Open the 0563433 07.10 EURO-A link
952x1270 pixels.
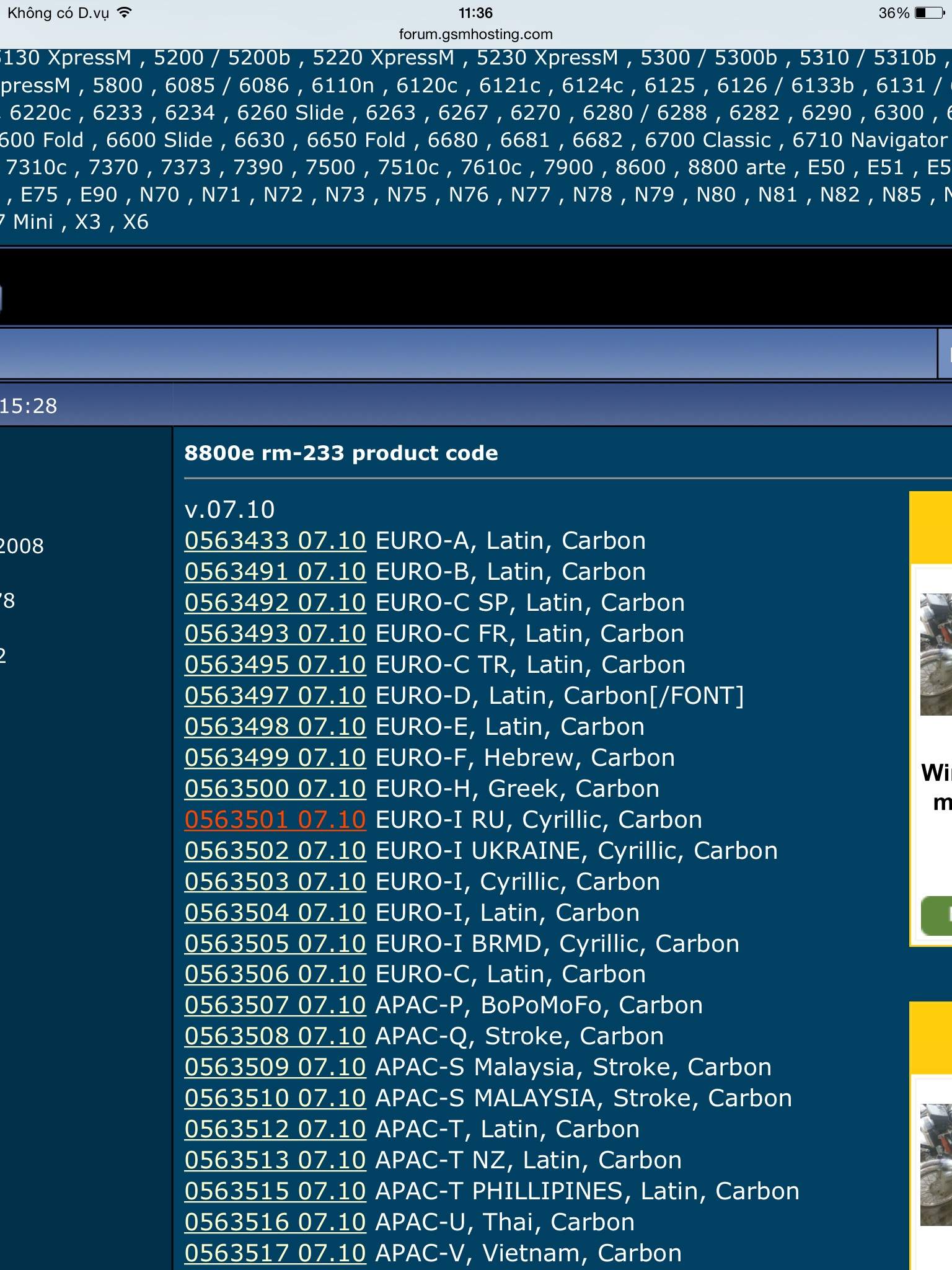pos(275,541)
